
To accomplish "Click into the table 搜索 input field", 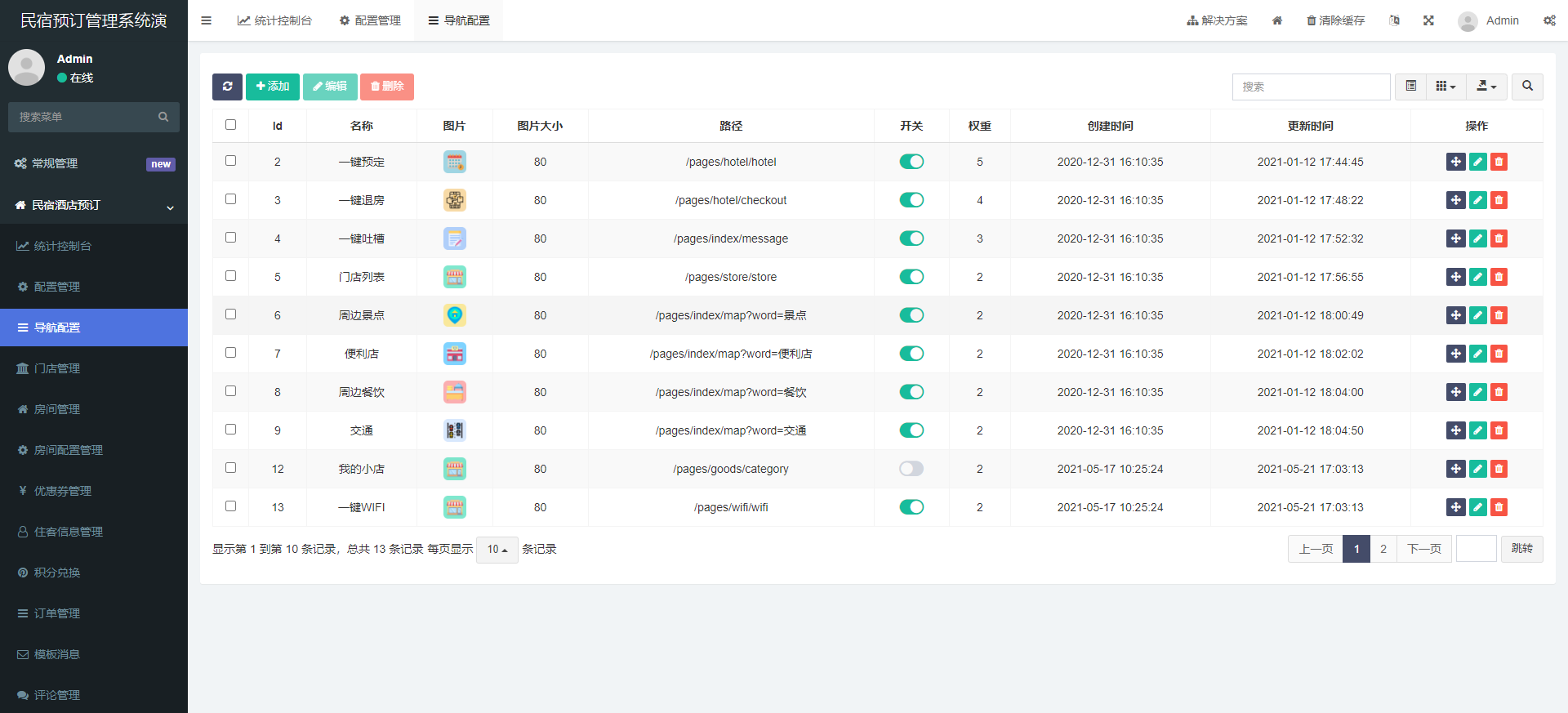I will coord(1311,87).
